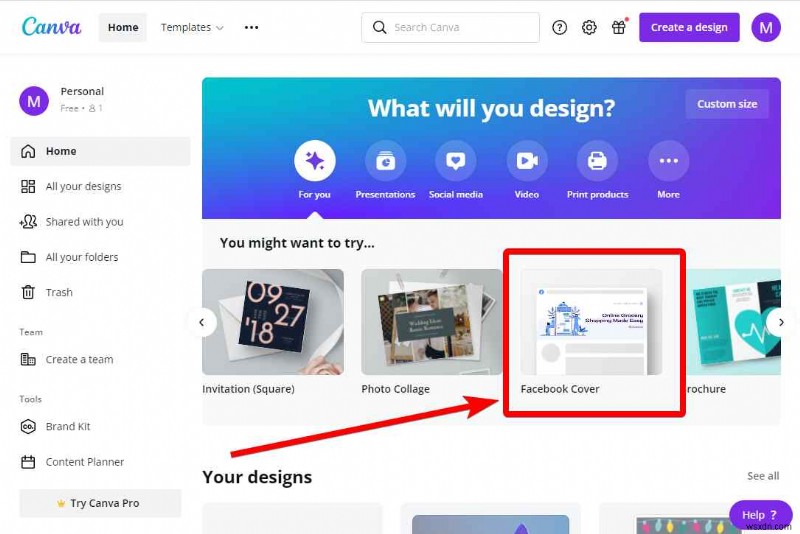This screenshot has height=534, width=800.
Task: Click the Create a design button
Action: (689, 28)
